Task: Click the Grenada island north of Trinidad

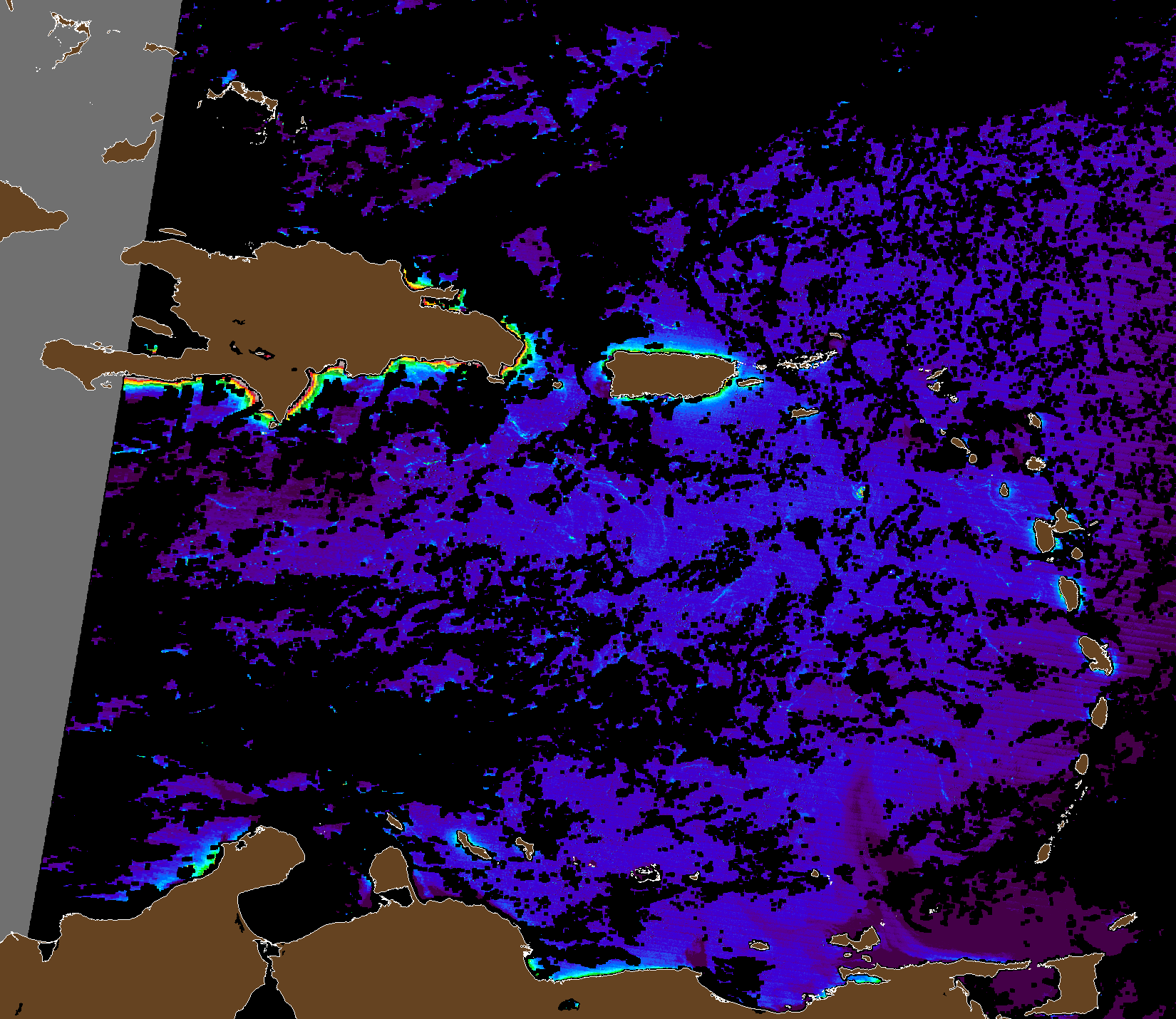Action: (x=1046, y=851)
